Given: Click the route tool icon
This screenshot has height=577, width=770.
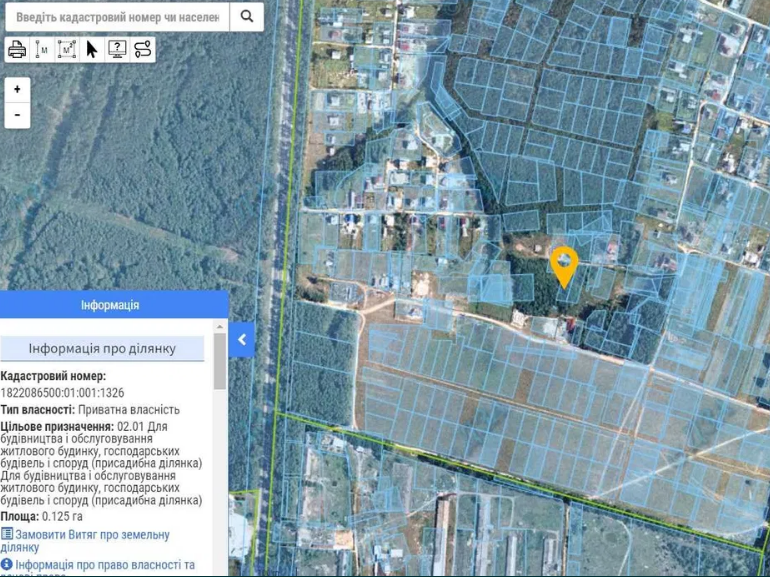Looking at the screenshot, I should [143, 49].
